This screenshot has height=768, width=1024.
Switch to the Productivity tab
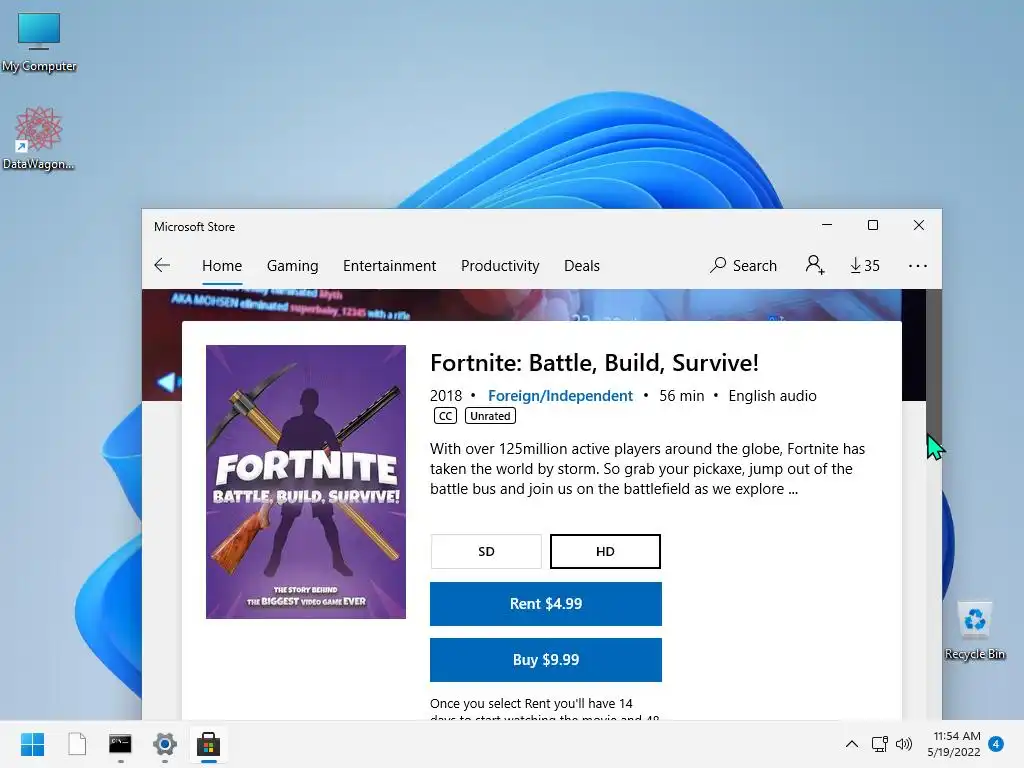[x=500, y=266]
